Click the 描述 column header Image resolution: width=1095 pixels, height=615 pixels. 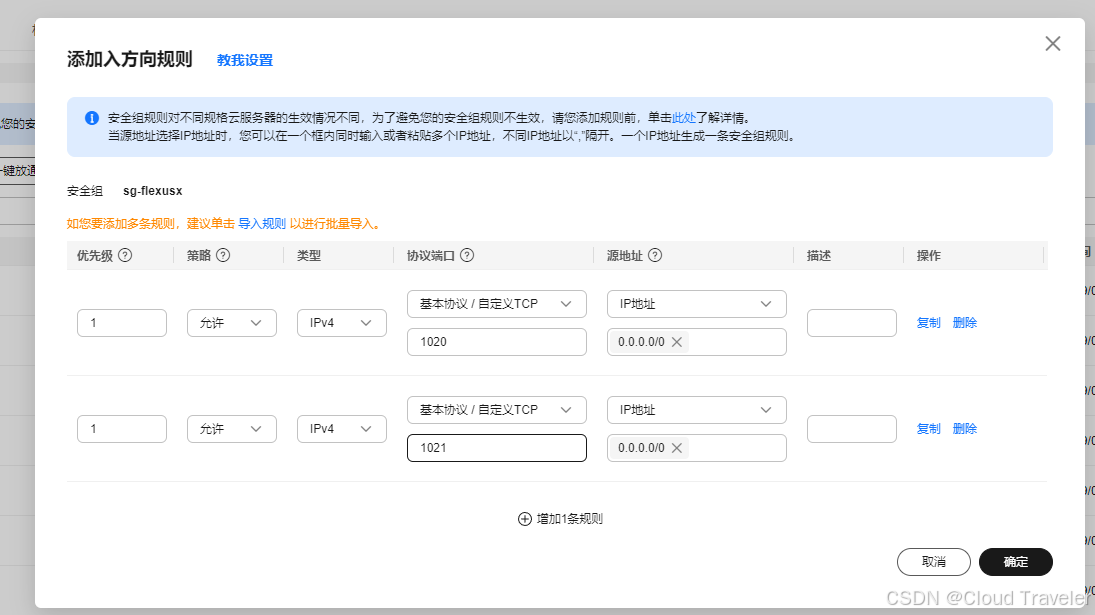(818, 255)
